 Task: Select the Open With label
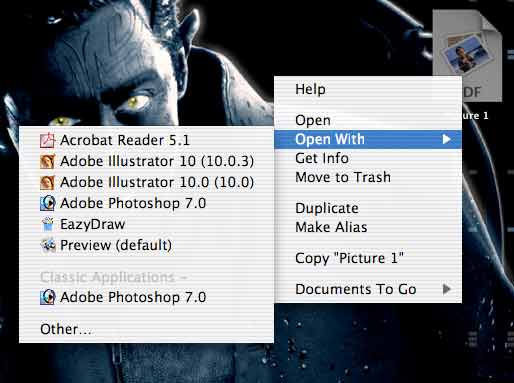330,139
